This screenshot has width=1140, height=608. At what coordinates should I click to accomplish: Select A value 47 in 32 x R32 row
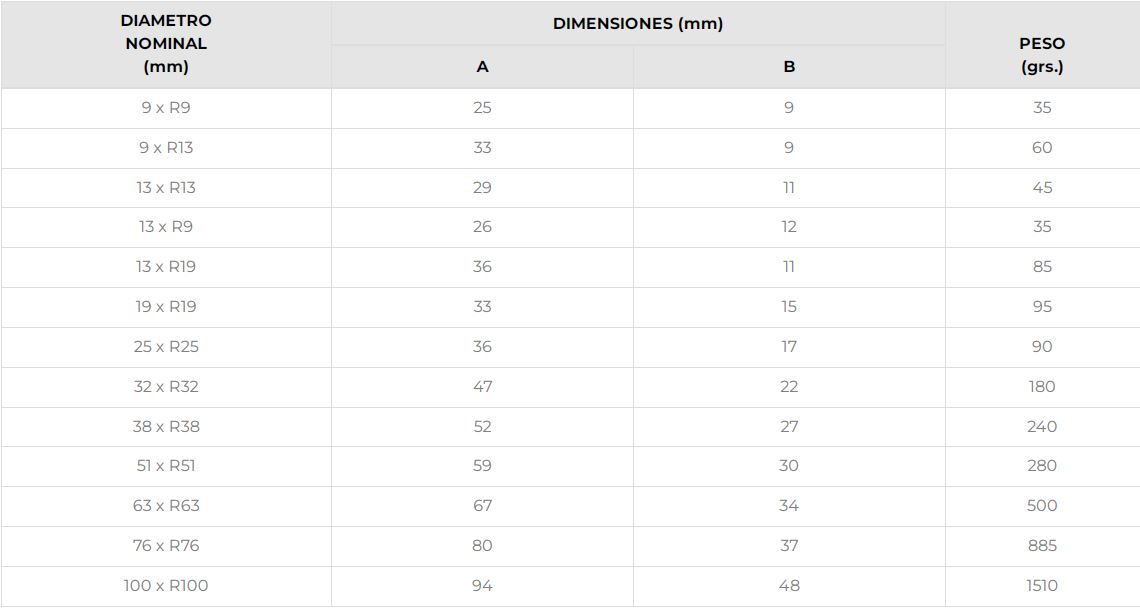pos(482,386)
